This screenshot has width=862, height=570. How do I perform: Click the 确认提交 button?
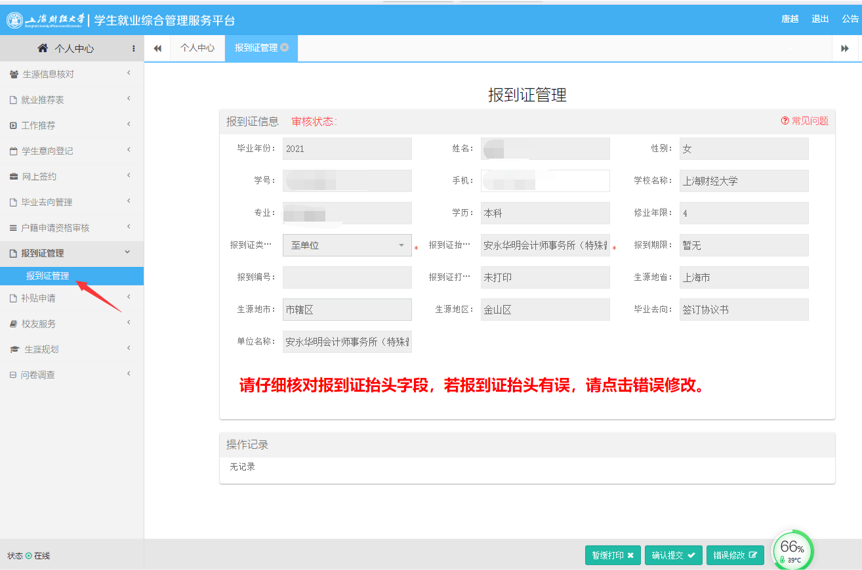coord(673,555)
